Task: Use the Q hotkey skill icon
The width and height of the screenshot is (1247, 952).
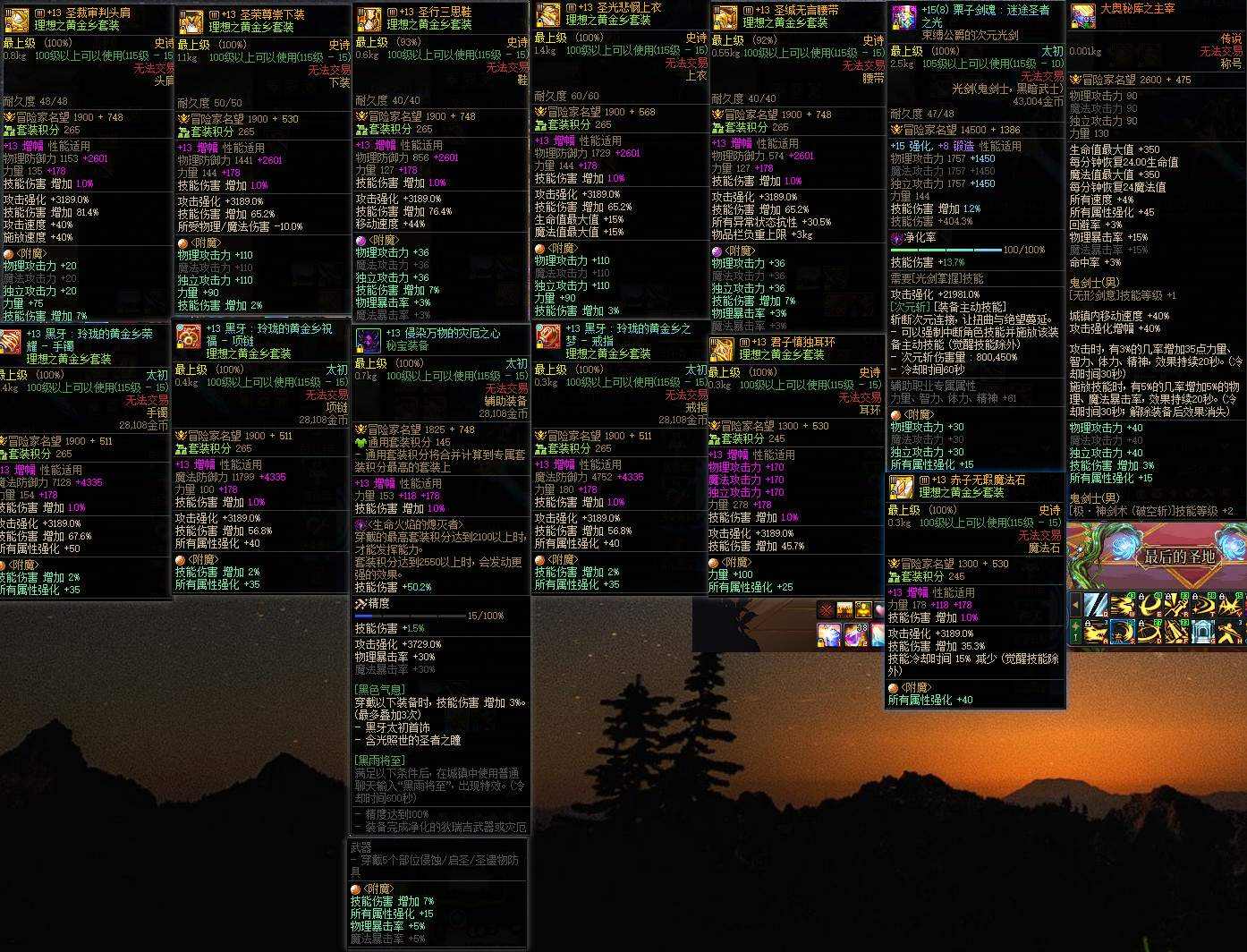Action: pyautogui.click(x=1096, y=606)
